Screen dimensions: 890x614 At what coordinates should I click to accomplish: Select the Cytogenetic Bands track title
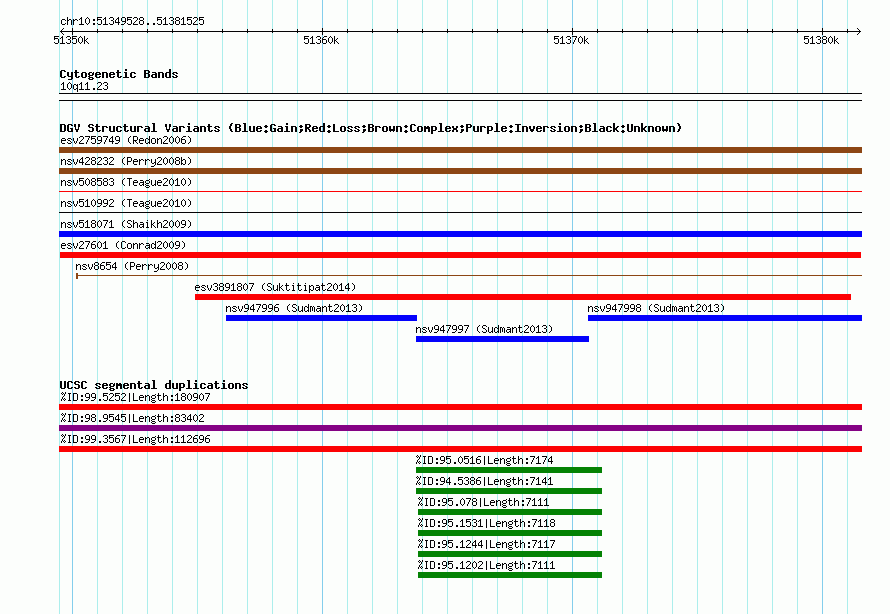pyautogui.click(x=119, y=74)
